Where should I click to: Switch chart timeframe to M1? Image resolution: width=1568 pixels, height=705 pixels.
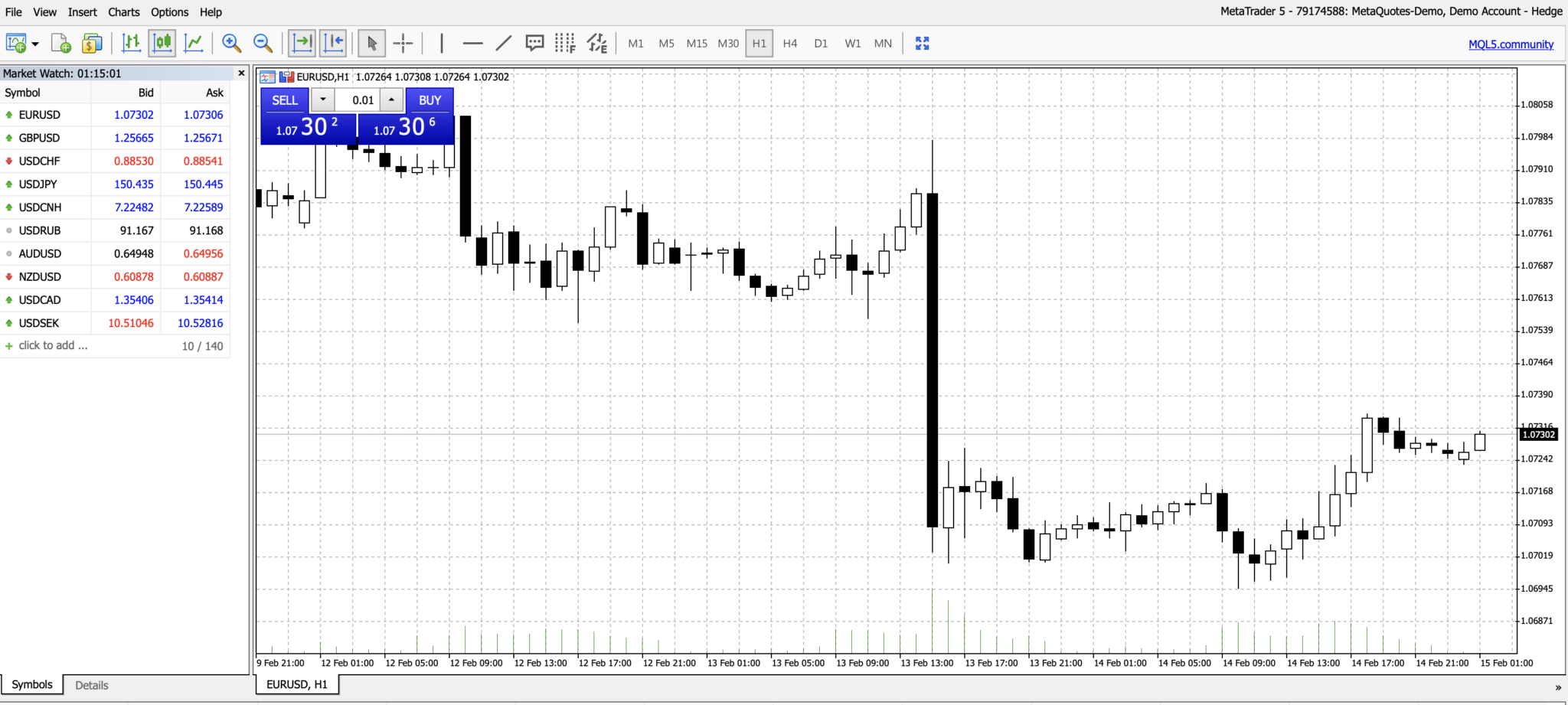click(635, 44)
